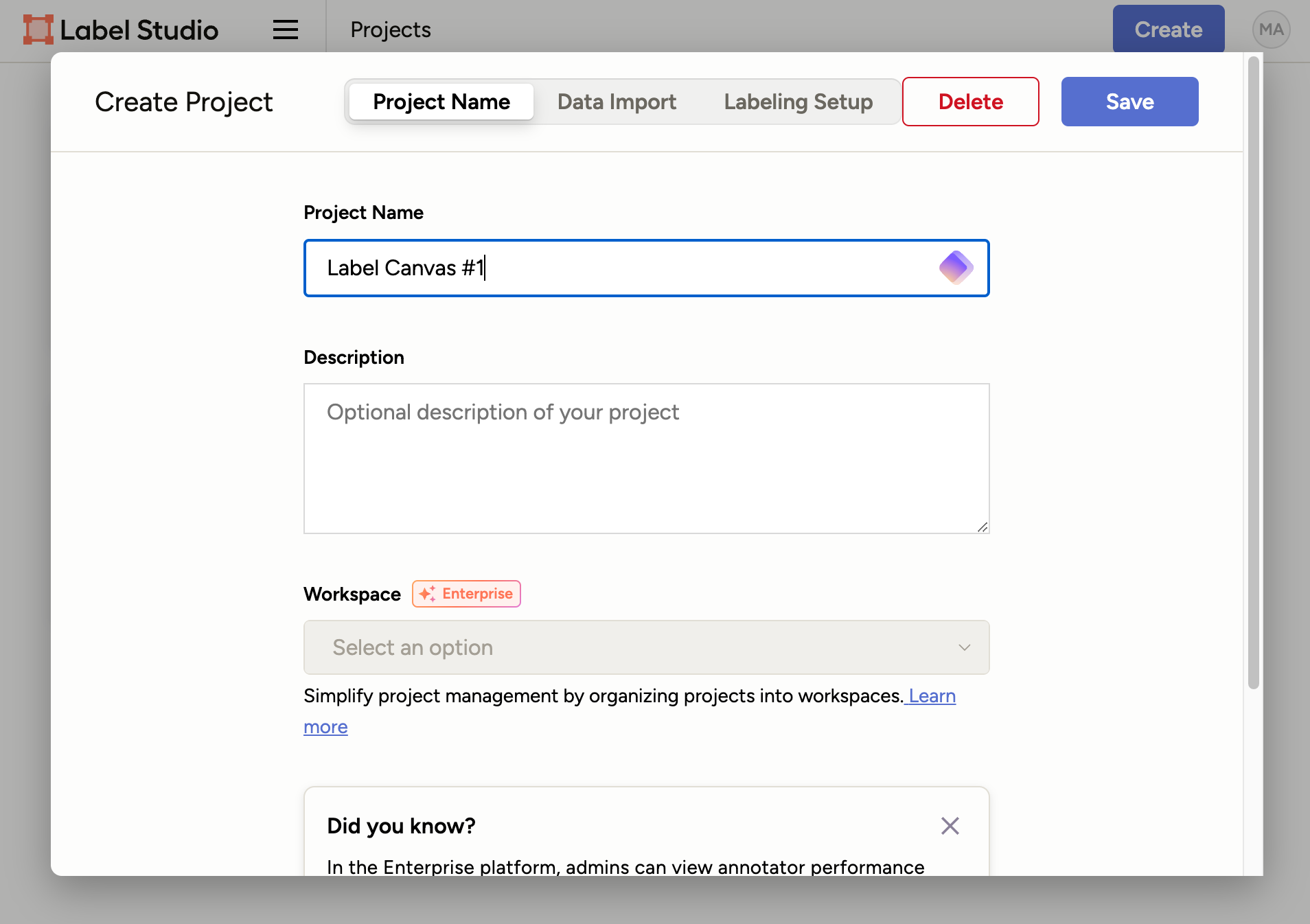1310x924 pixels.
Task: Click the purple diamond icon in name field
Action: pos(956,268)
